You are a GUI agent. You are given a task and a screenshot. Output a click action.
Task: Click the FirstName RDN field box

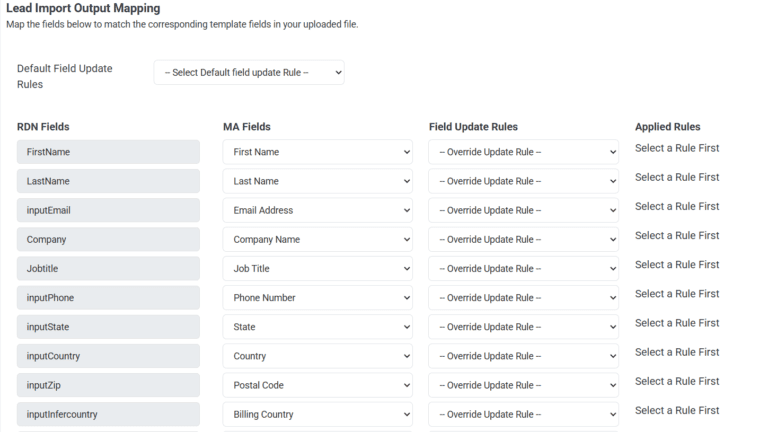[108, 152]
